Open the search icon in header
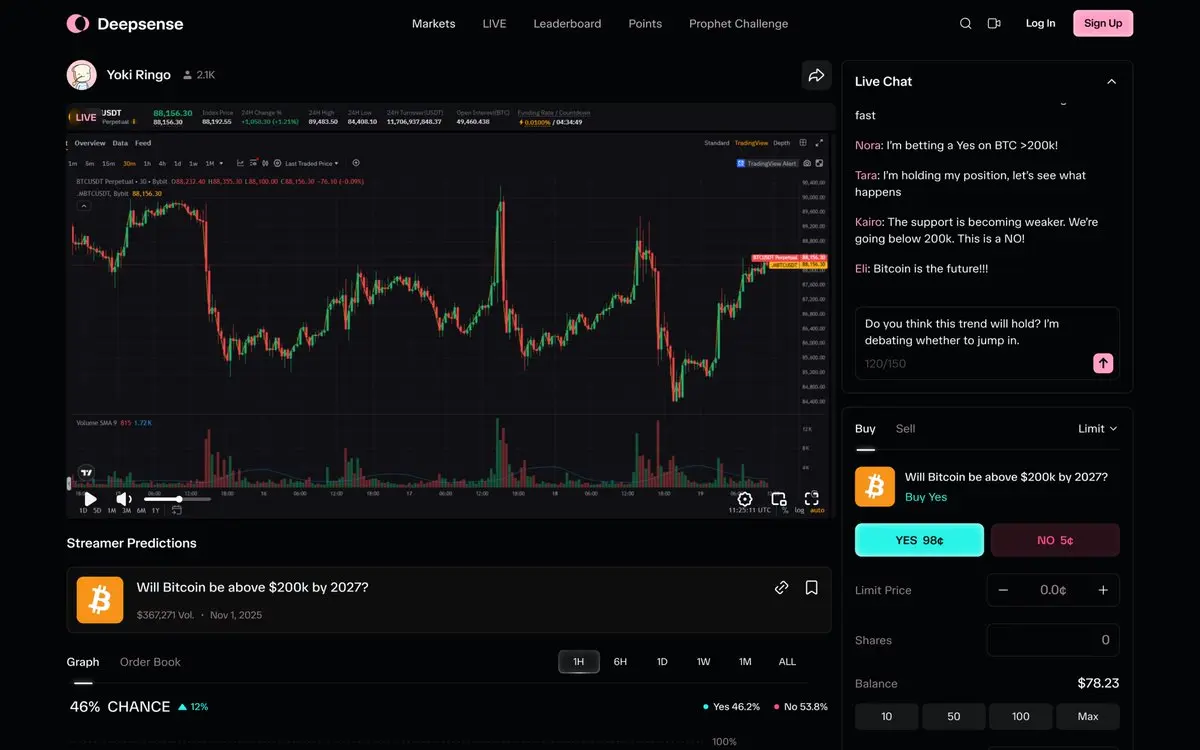Image resolution: width=1200 pixels, height=750 pixels. click(x=965, y=23)
